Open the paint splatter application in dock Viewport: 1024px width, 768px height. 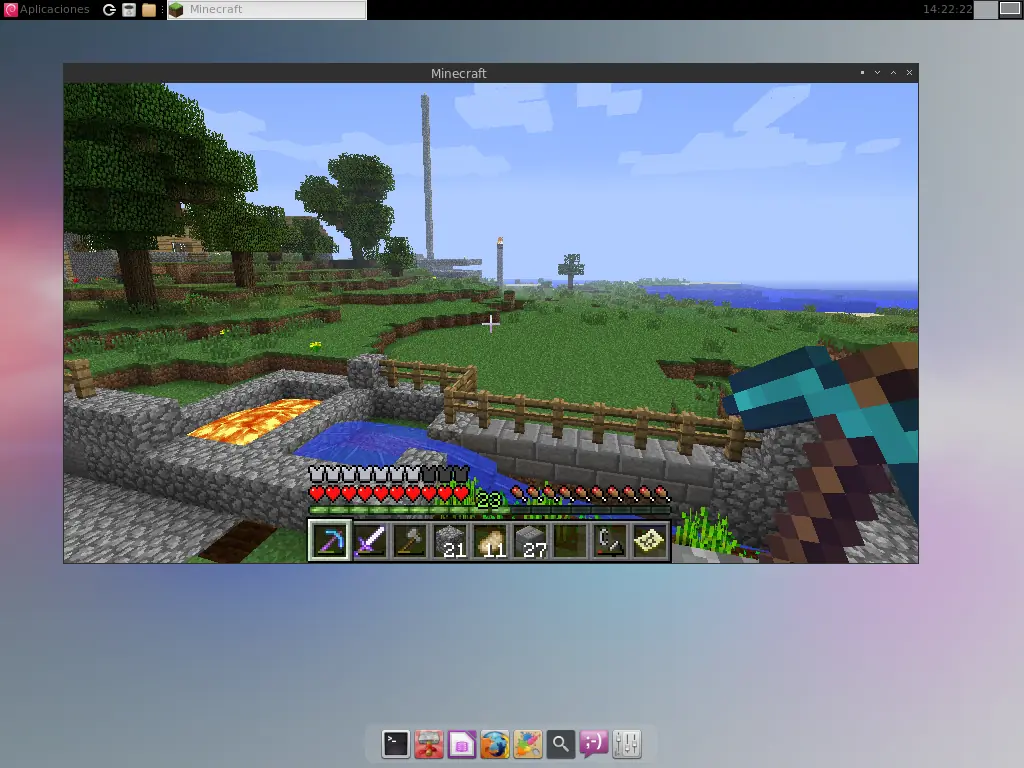click(x=528, y=744)
